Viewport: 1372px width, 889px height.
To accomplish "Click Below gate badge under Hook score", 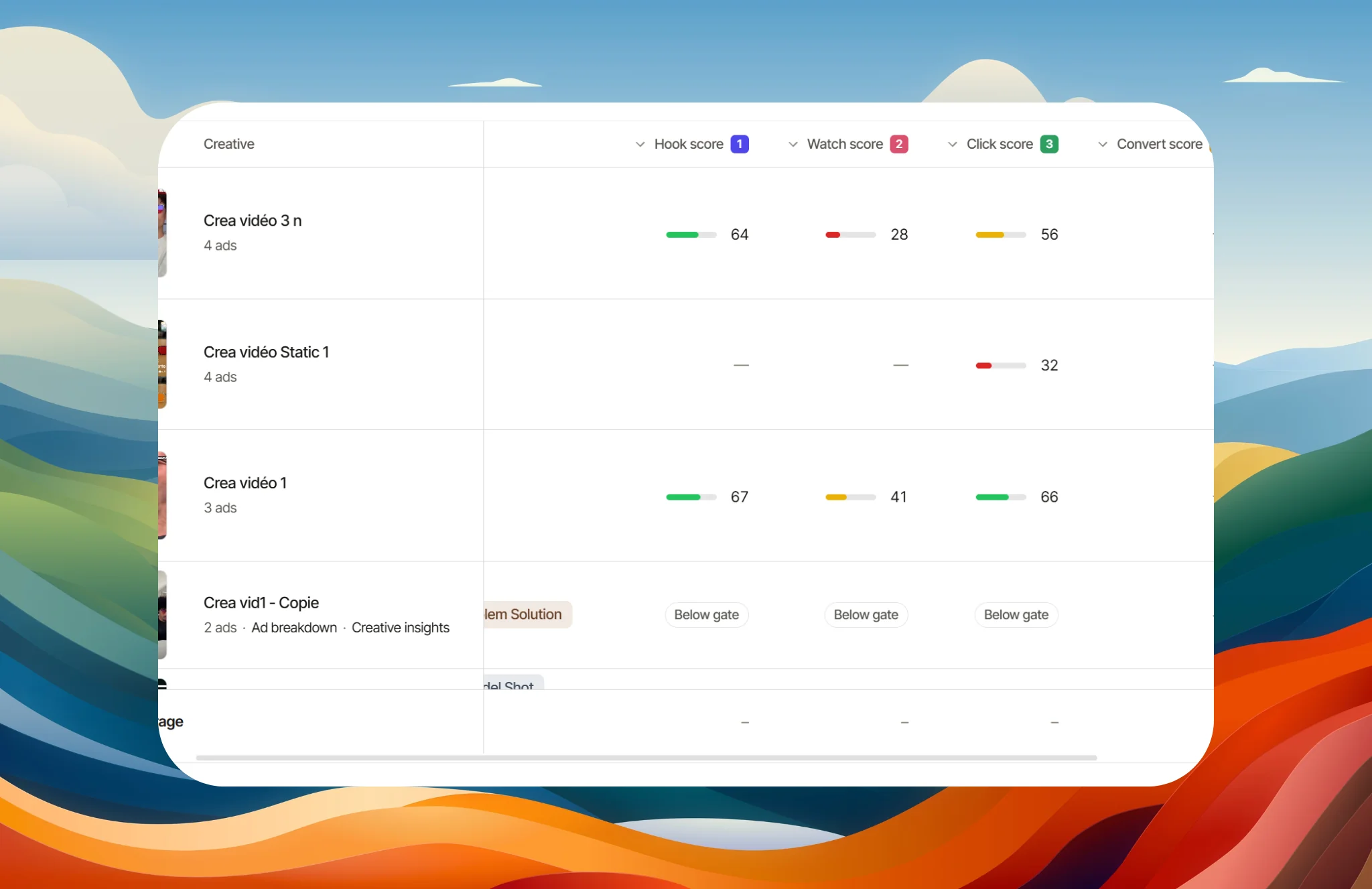I will point(707,615).
